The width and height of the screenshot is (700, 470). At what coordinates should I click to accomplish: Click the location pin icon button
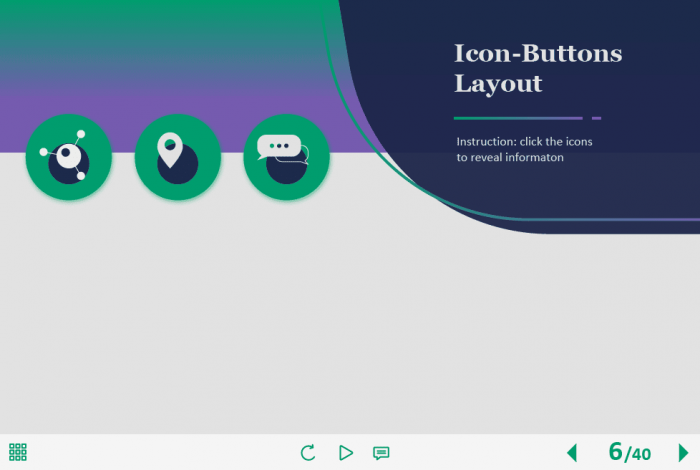[x=178, y=157]
